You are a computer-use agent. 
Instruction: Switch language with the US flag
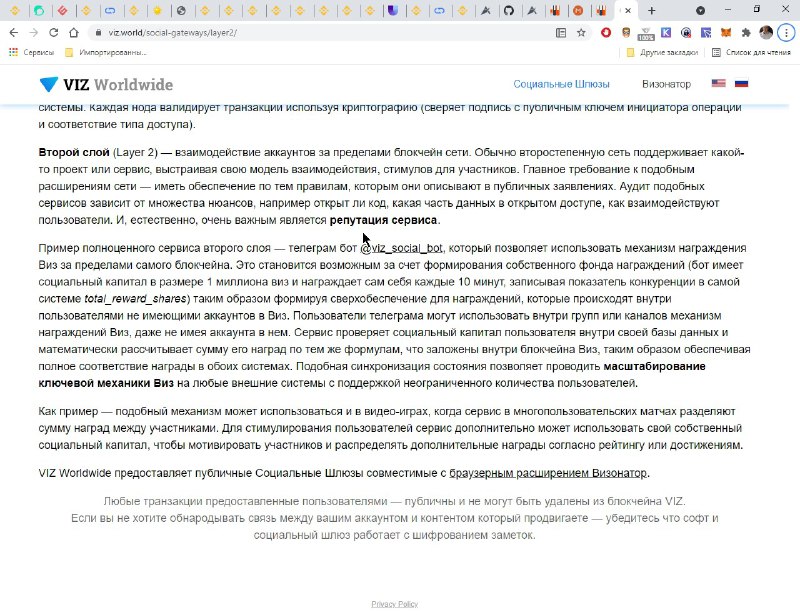718,84
